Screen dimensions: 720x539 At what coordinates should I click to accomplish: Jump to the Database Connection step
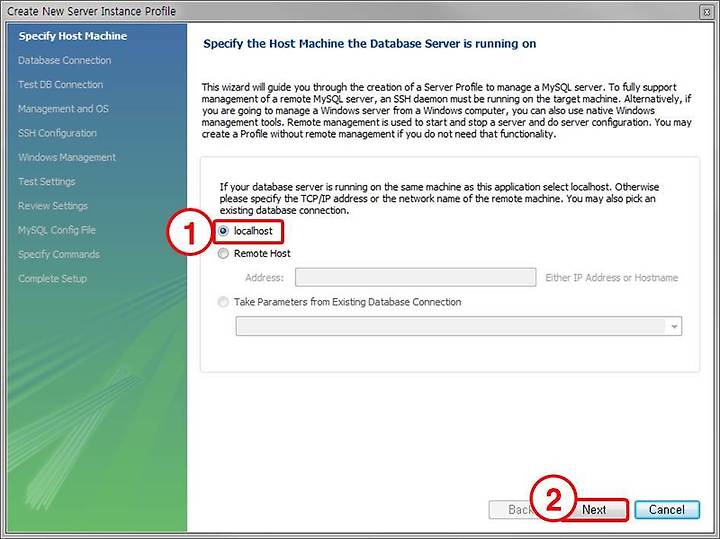[x=64, y=60]
